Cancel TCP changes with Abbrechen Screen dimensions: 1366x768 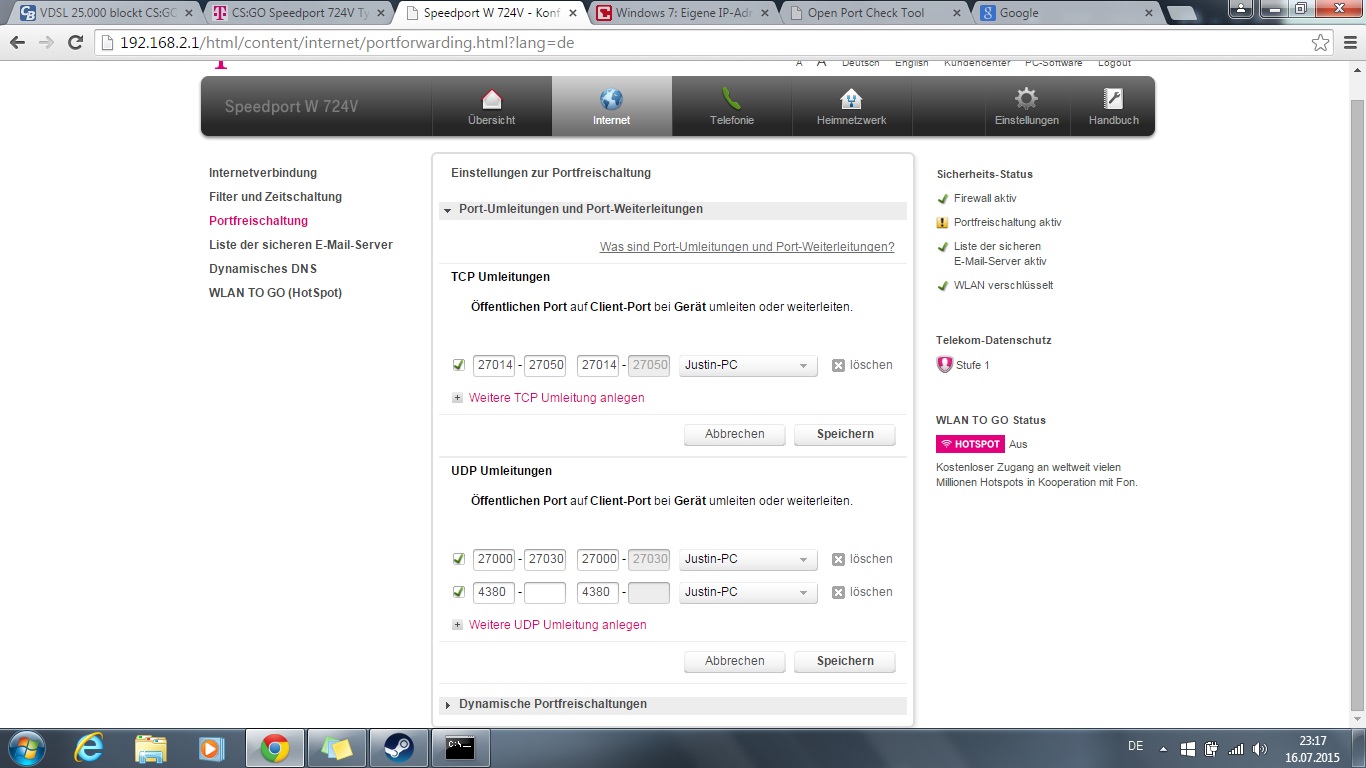tap(734, 435)
